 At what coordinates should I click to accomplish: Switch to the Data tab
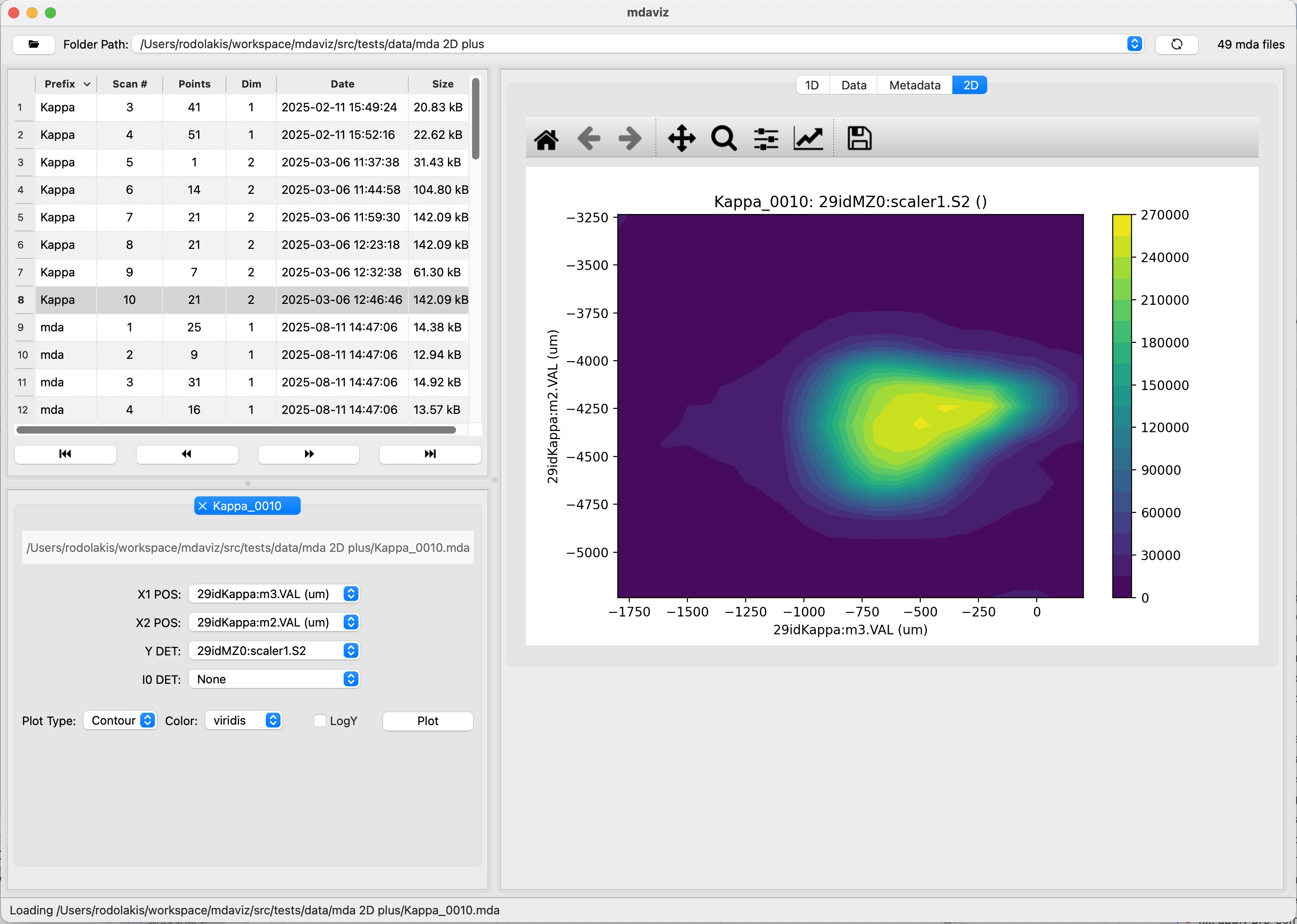click(x=853, y=85)
